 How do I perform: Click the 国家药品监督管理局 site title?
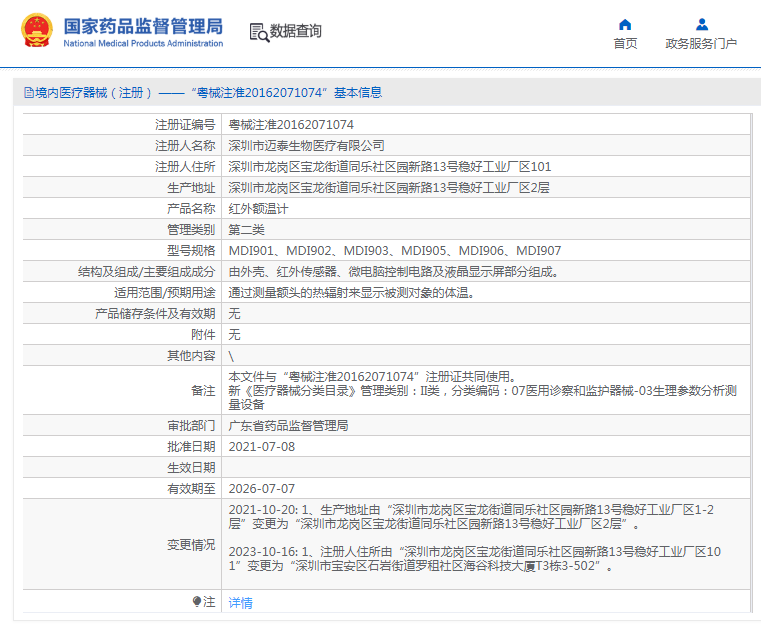pyautogui.click(x=143, y=26)
